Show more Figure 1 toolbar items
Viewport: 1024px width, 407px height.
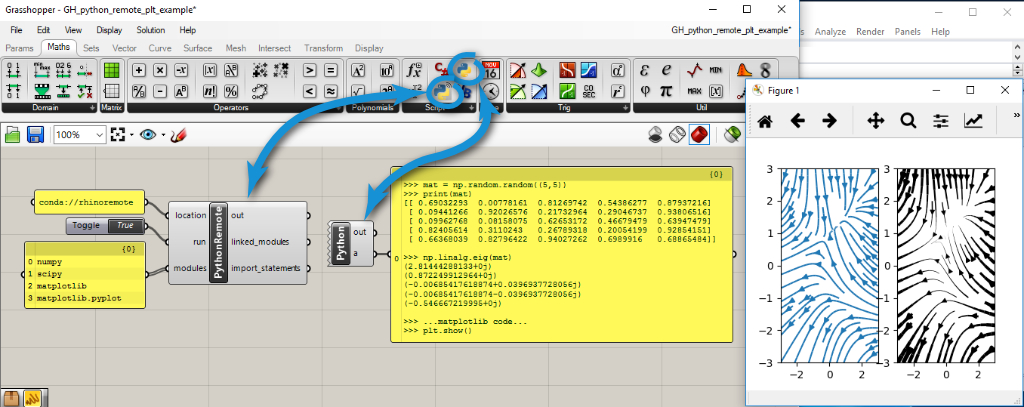pyautogui.click(x=1016, y=116)
